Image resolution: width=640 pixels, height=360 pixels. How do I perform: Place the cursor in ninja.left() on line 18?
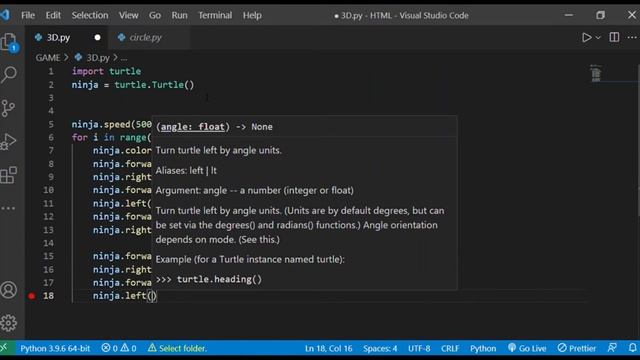tap(151, 296)
